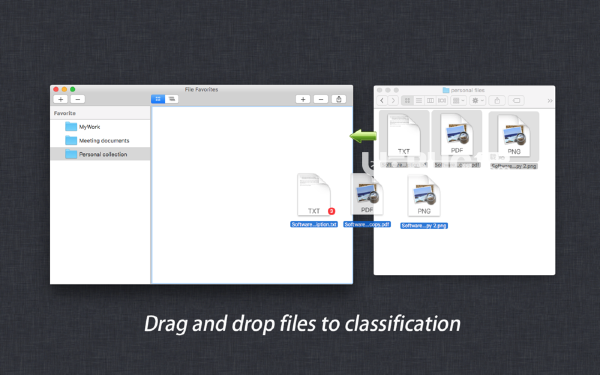Expand Finder toolbar overflow chevrons
The image size is (600, 375).
click(x=550, y=101)
